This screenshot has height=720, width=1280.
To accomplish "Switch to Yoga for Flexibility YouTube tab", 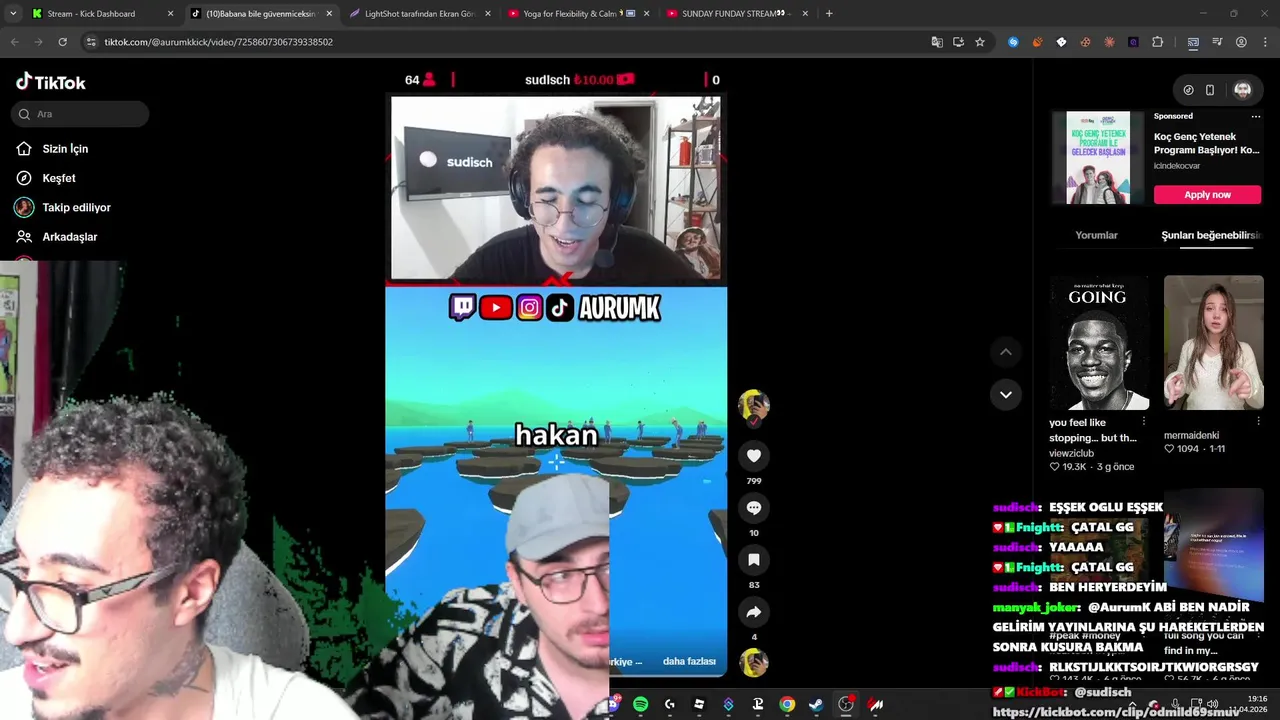I will coord(578,14).
